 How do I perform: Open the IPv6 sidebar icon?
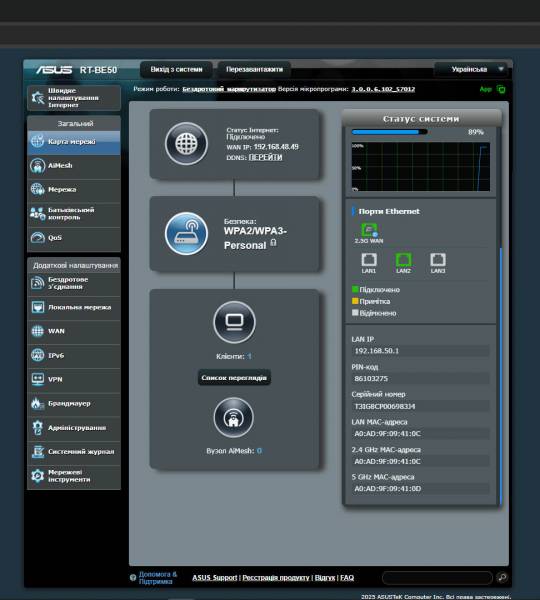tap(38, 355)
